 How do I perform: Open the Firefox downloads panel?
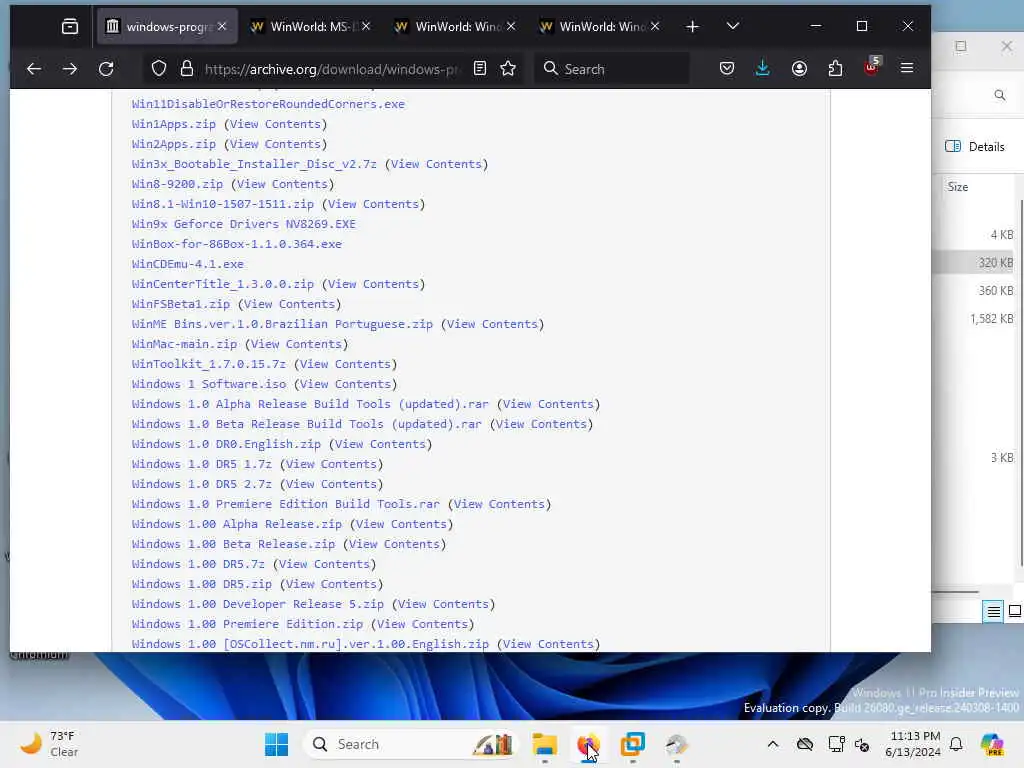click(x=762, y=69)
